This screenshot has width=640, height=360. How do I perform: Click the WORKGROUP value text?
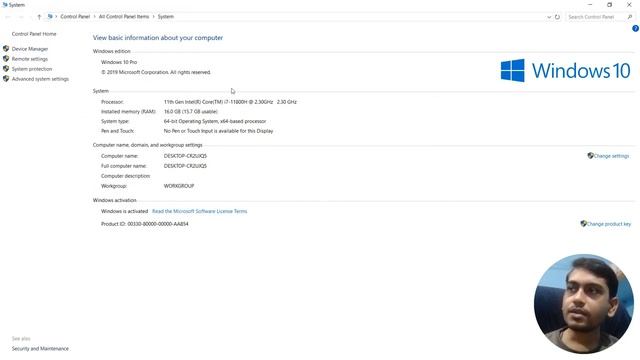[179, 186]
